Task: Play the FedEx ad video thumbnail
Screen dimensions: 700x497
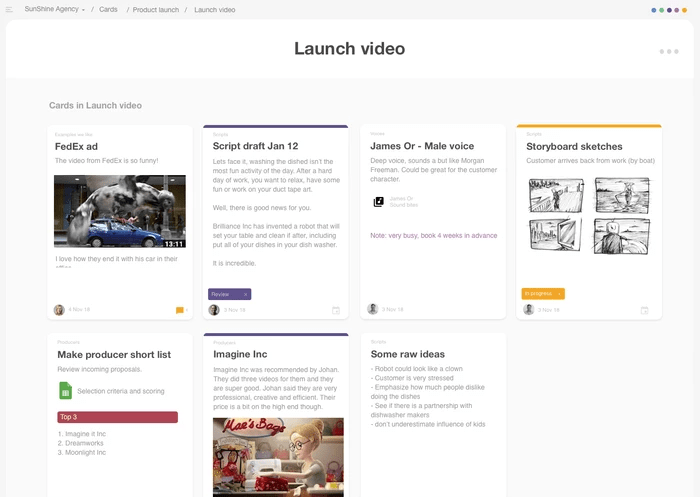Action: pos(119,212)
